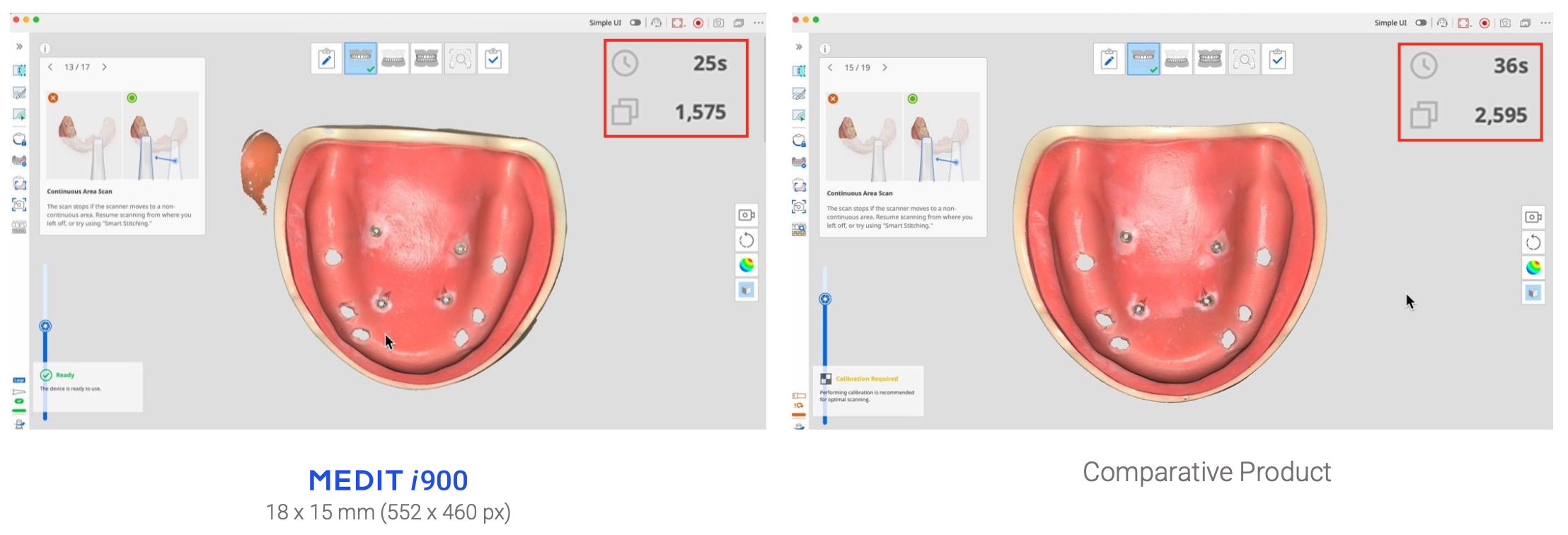Click the Calibration Required notice in Comparative Product

click(x=870, y=391)
